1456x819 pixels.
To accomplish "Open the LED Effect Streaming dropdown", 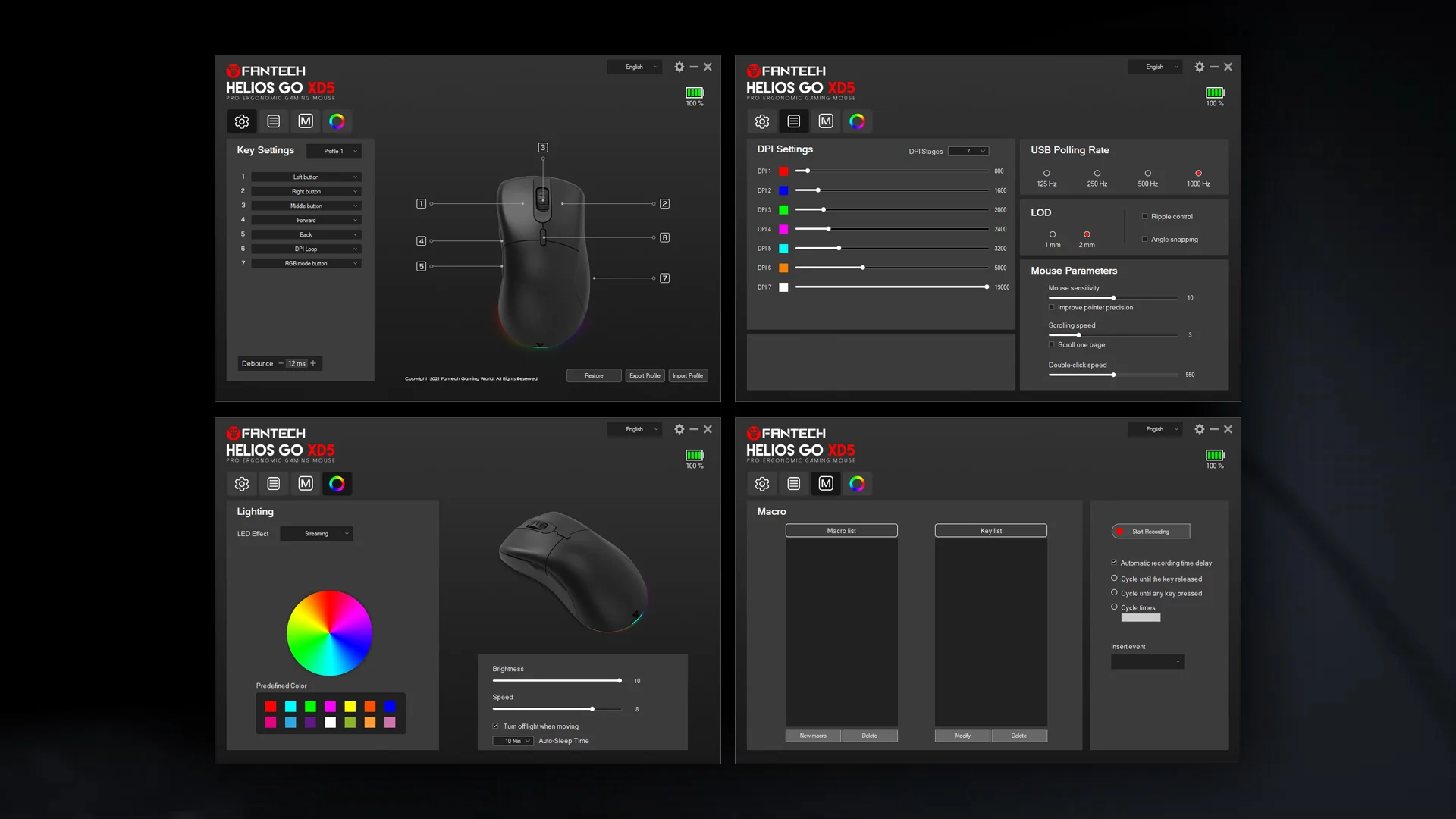I will click(317, 534).
